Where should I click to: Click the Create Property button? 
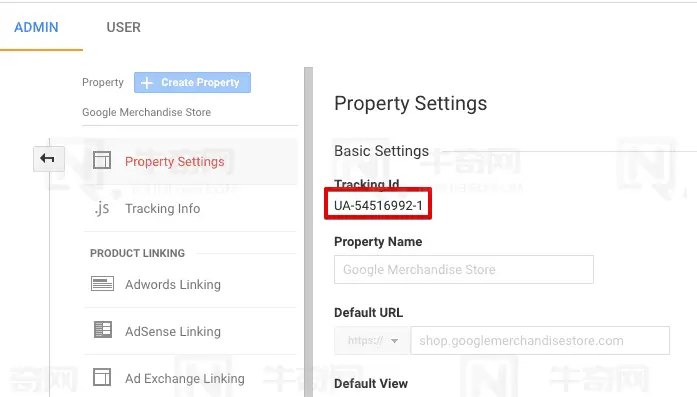coord(192,83)
